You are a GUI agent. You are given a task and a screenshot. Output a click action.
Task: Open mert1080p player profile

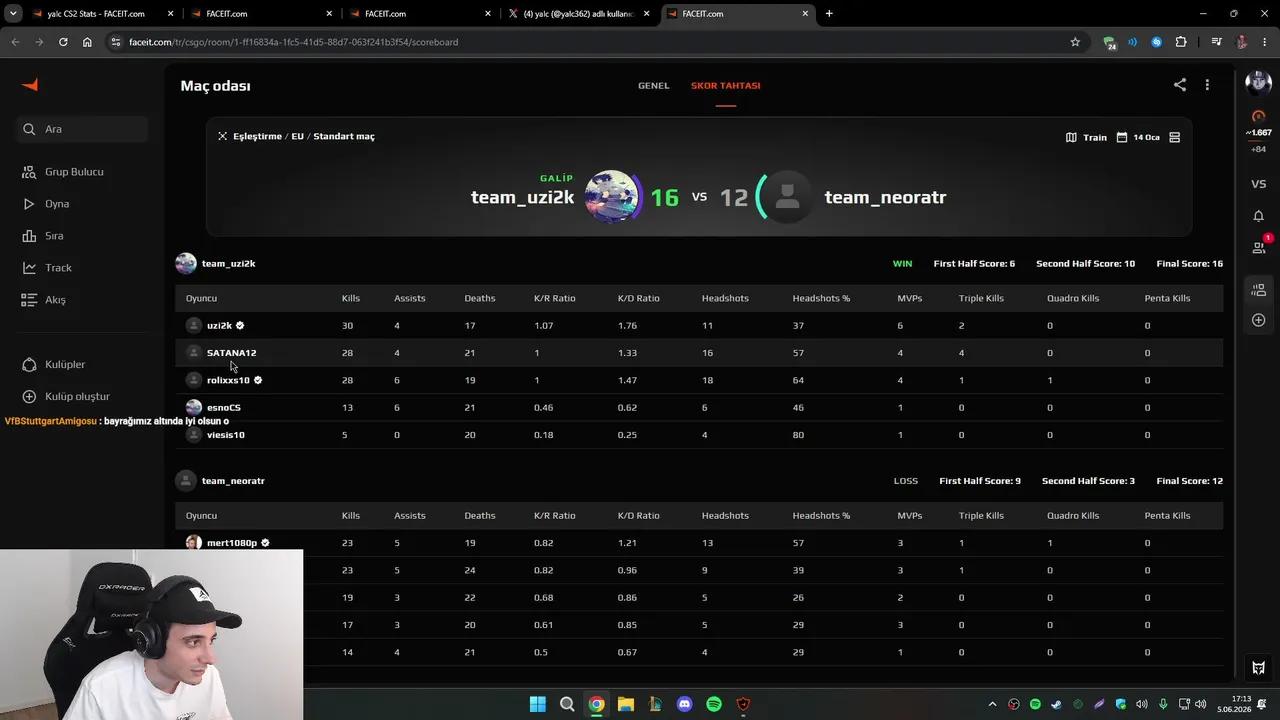232,543
